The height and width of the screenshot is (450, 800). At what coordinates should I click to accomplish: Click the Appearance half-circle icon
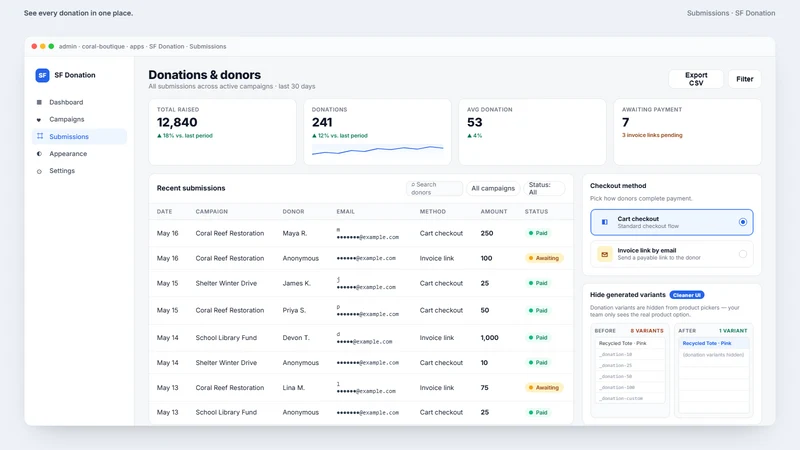pyautogui.click(x=39, y=154)
